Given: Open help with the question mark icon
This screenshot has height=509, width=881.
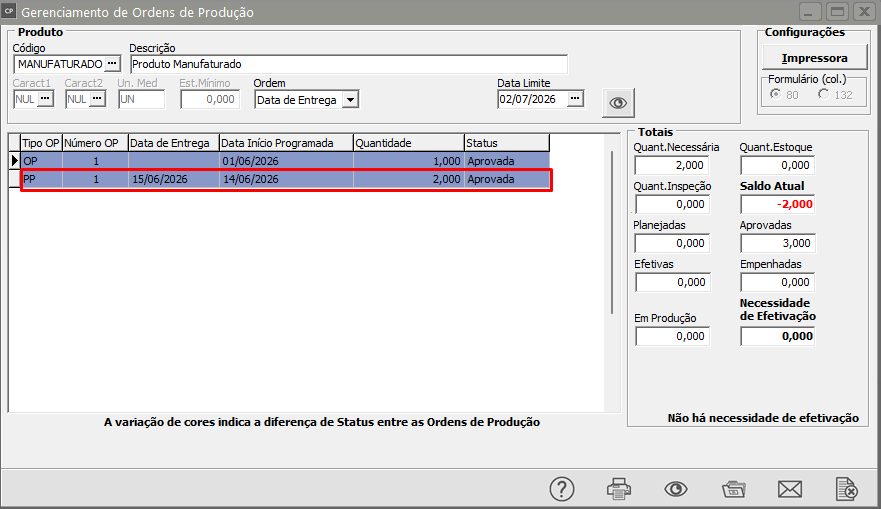Looking at the screenshot, I should [x=562, y=489].
